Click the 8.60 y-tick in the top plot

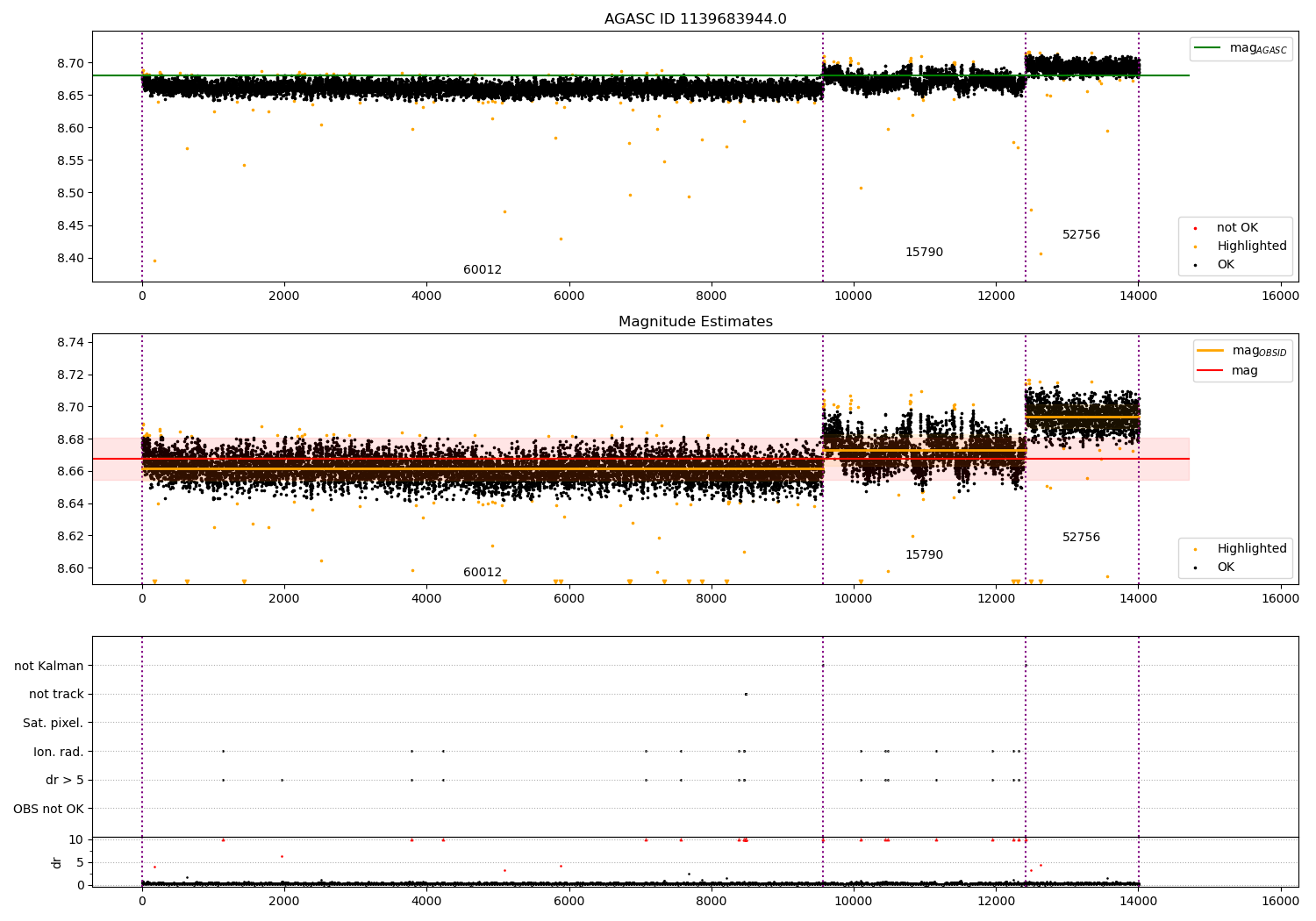[x=70, y=128]
